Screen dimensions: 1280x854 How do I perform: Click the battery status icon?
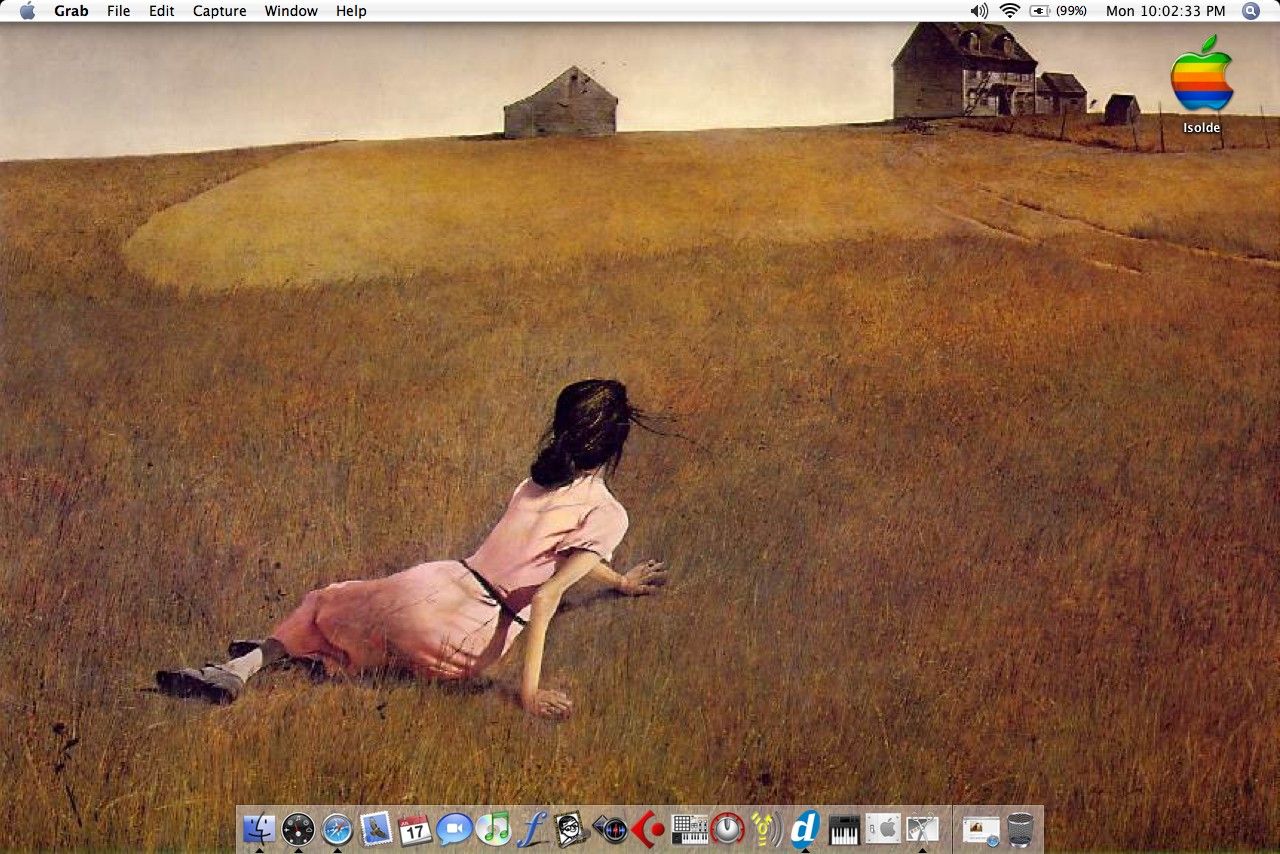point(1041,11)
